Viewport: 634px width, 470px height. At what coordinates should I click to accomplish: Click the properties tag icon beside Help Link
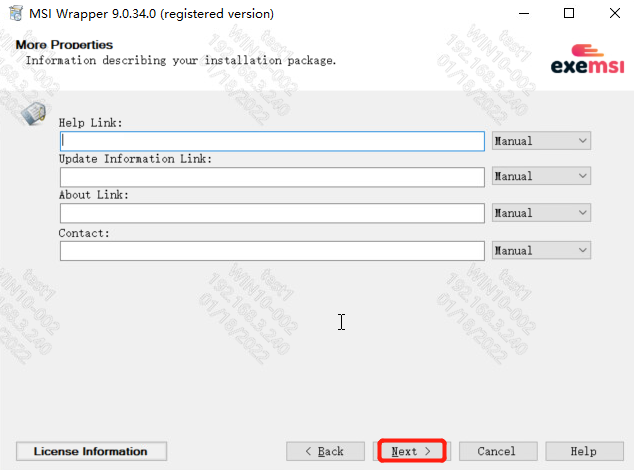[34, 113]
